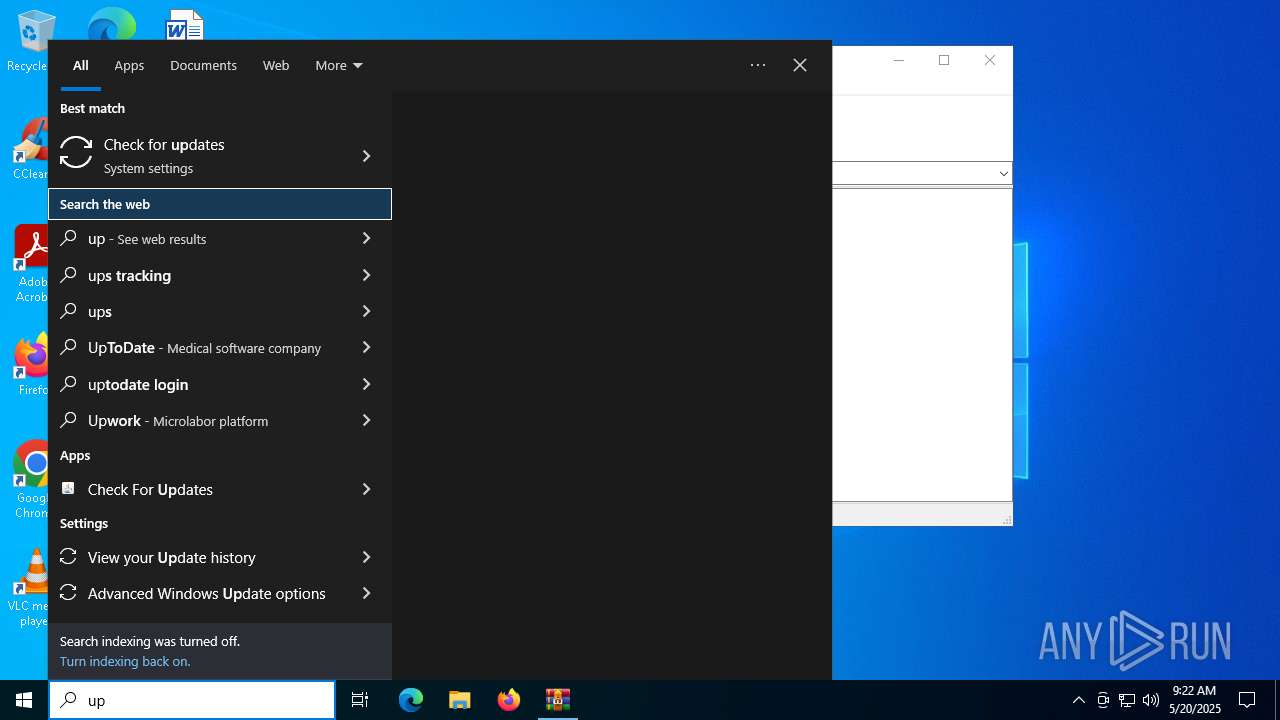Image resolution: width=1280 pixels, height=720 pixels.
Task: Open the Check For Updates app result
Action: click(220, 489)
